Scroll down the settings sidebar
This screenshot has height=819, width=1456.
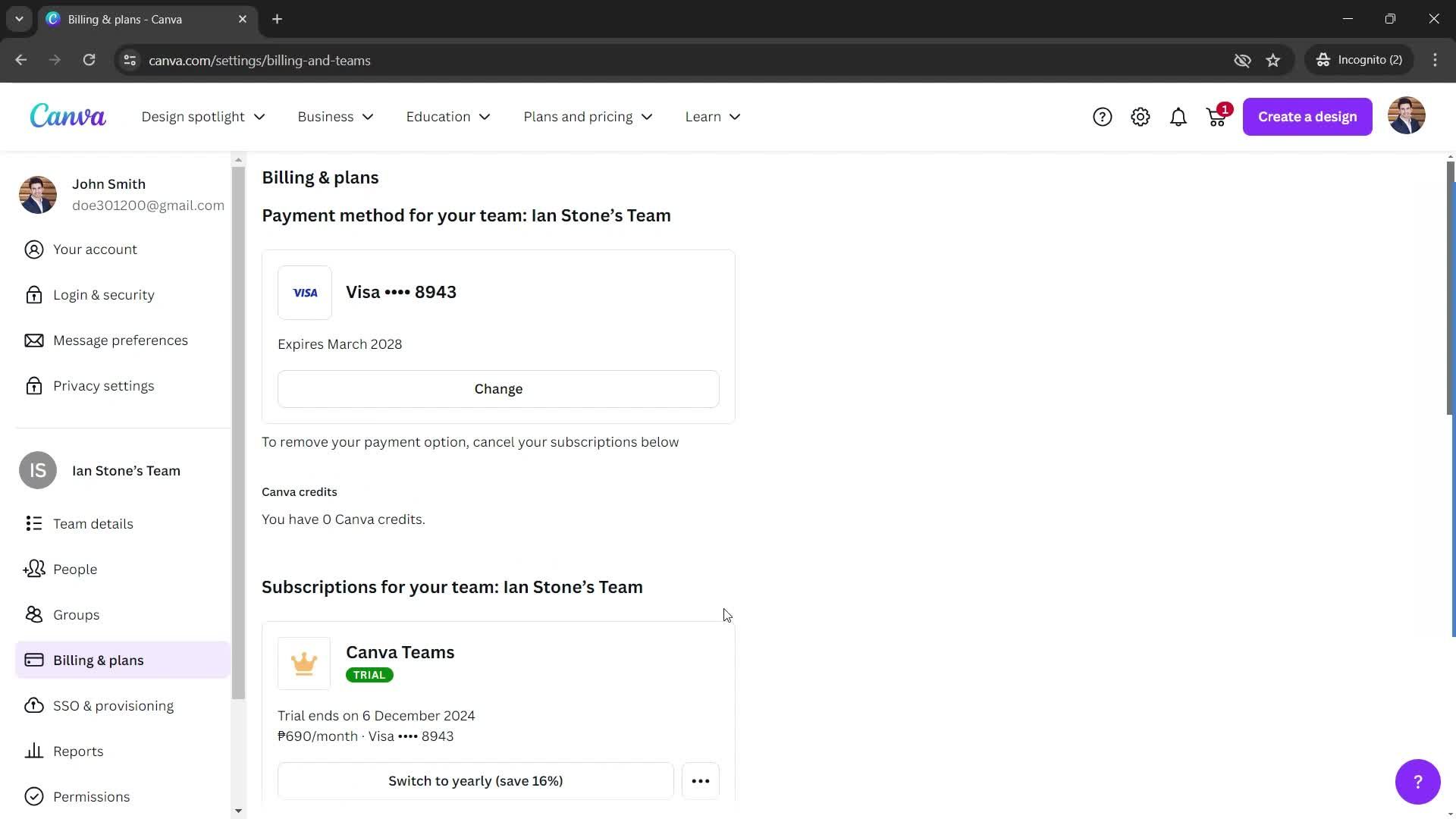[x=237, y=810]
